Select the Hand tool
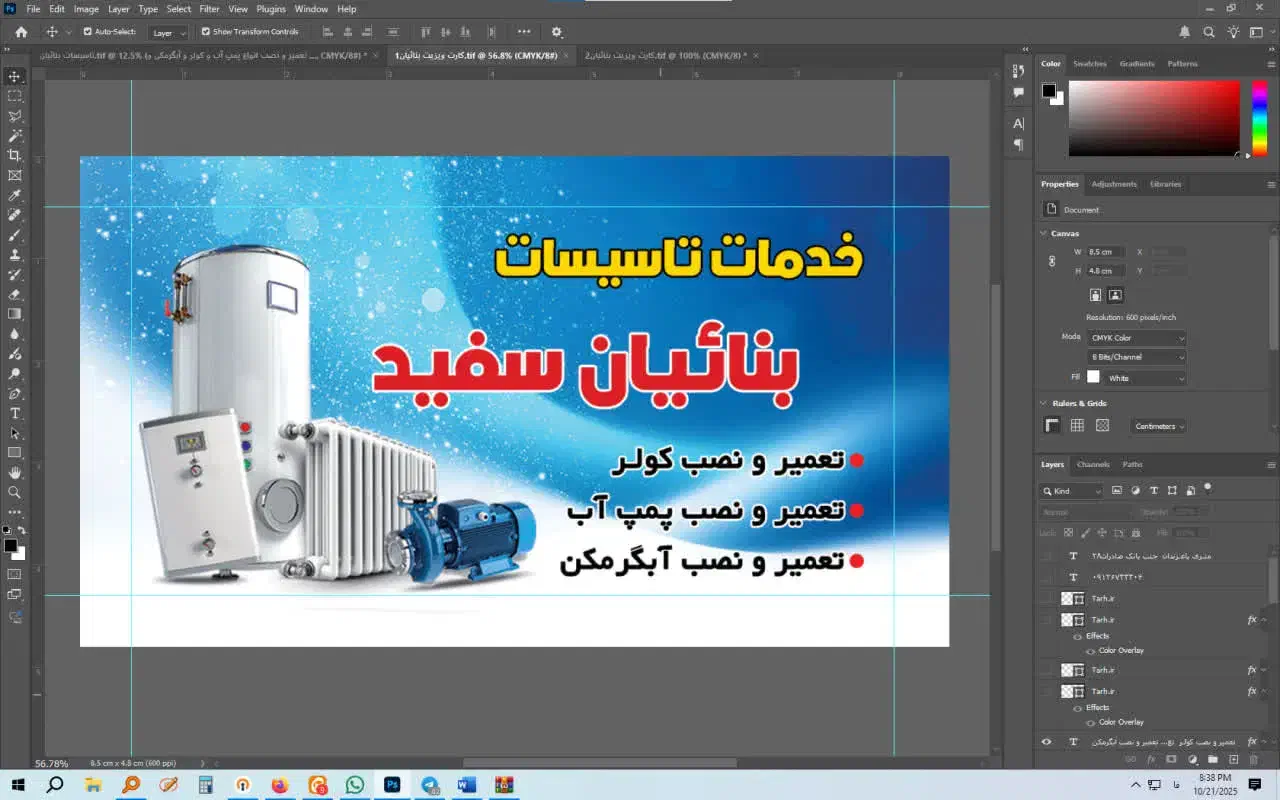This screenshot has width=1280, height=800. coord(14,472)
